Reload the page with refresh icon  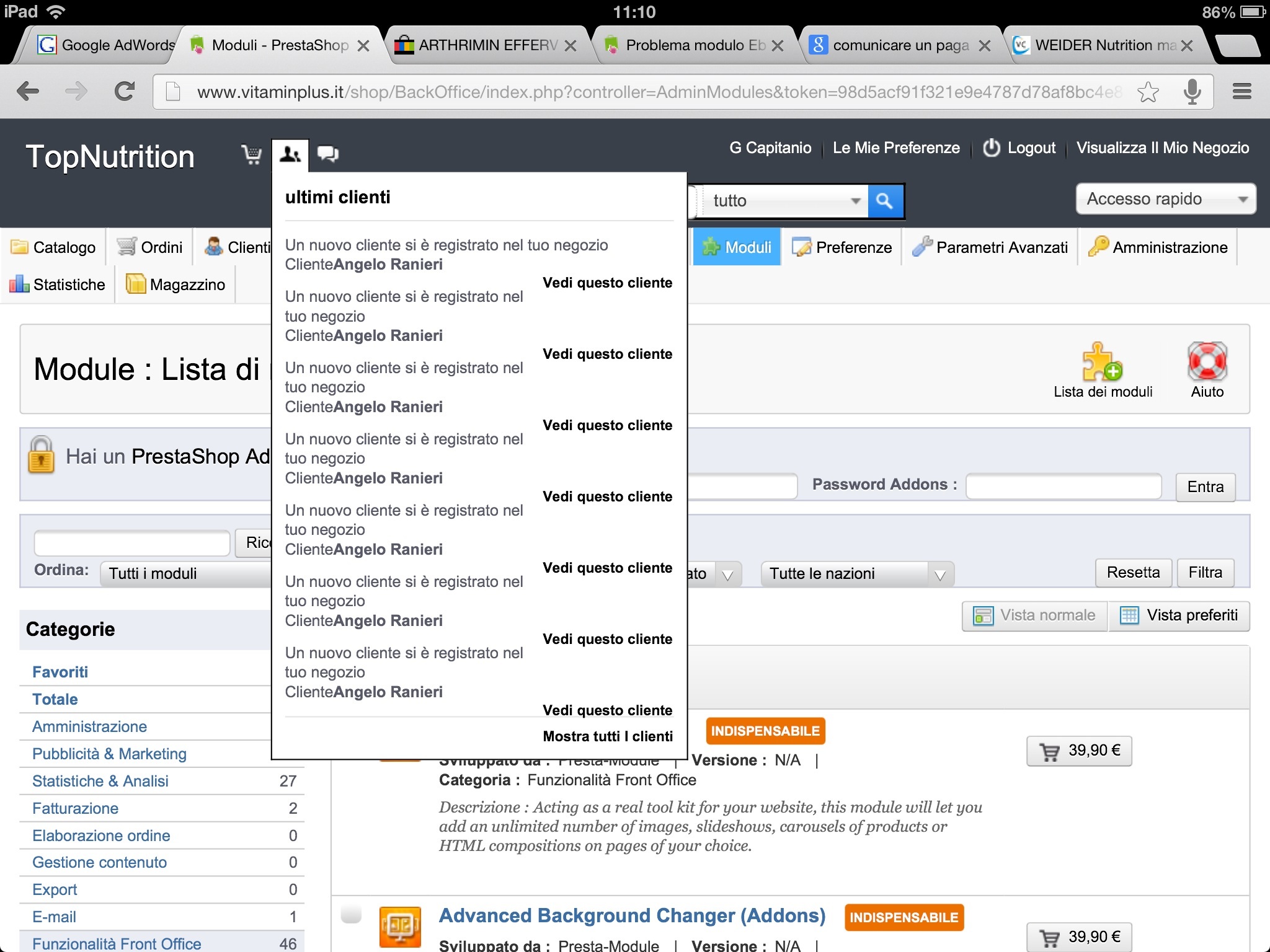[x=125, y=92]
